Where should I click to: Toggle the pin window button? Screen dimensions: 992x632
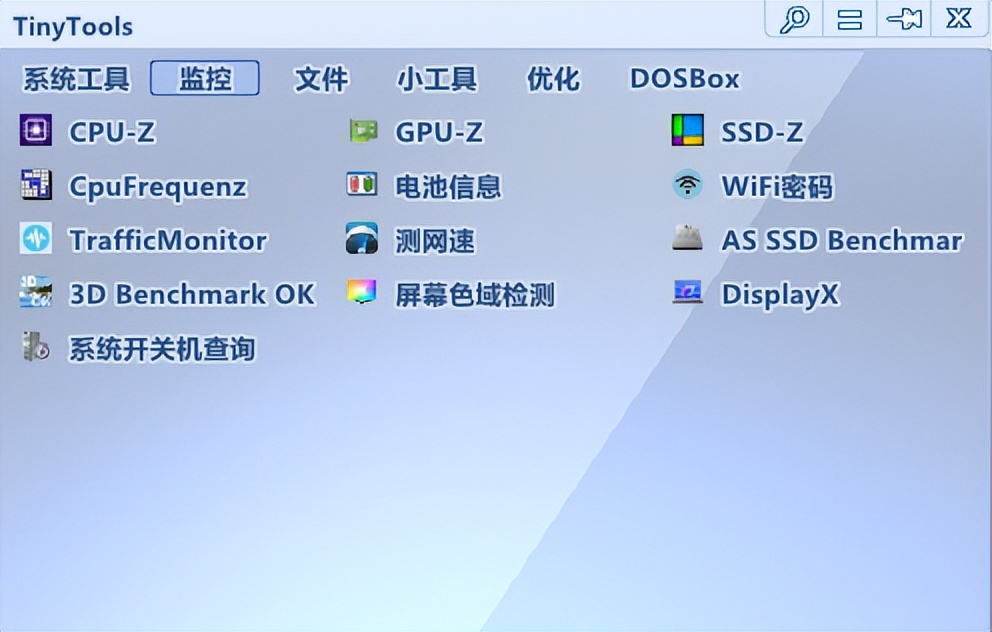click(x=905, y=19)
